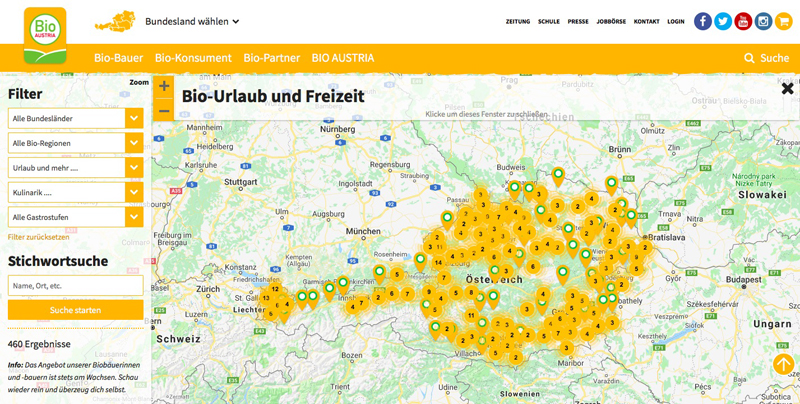Viewport: 800px width, 404px height.
Task: Open the YouTube social icon
Action: [x=743, y=21]
